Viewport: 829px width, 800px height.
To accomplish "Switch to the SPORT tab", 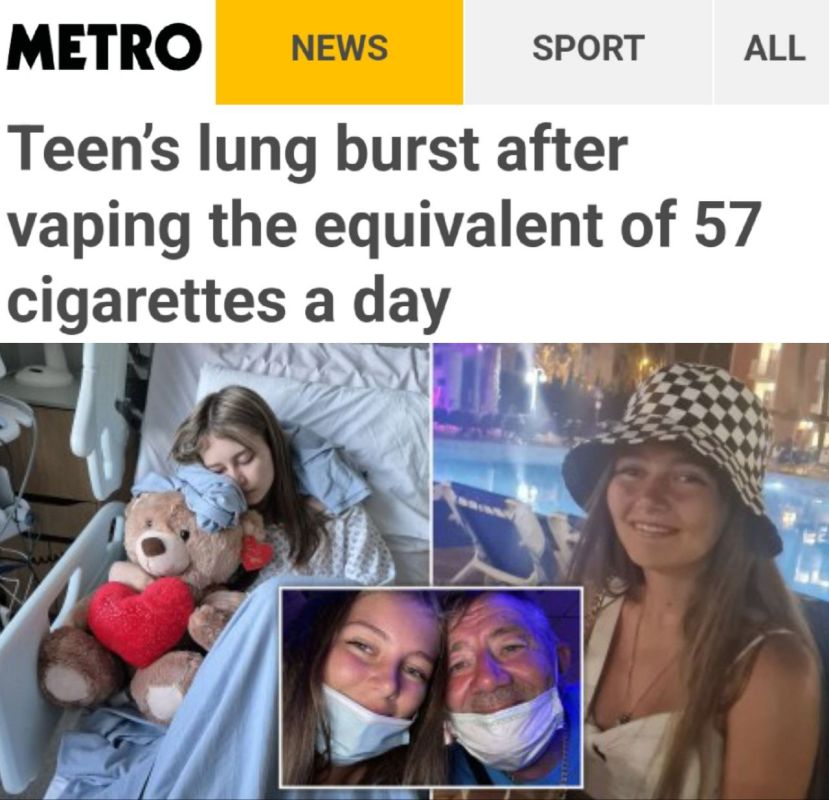I will pyautogui.click(x=588, y=51).
